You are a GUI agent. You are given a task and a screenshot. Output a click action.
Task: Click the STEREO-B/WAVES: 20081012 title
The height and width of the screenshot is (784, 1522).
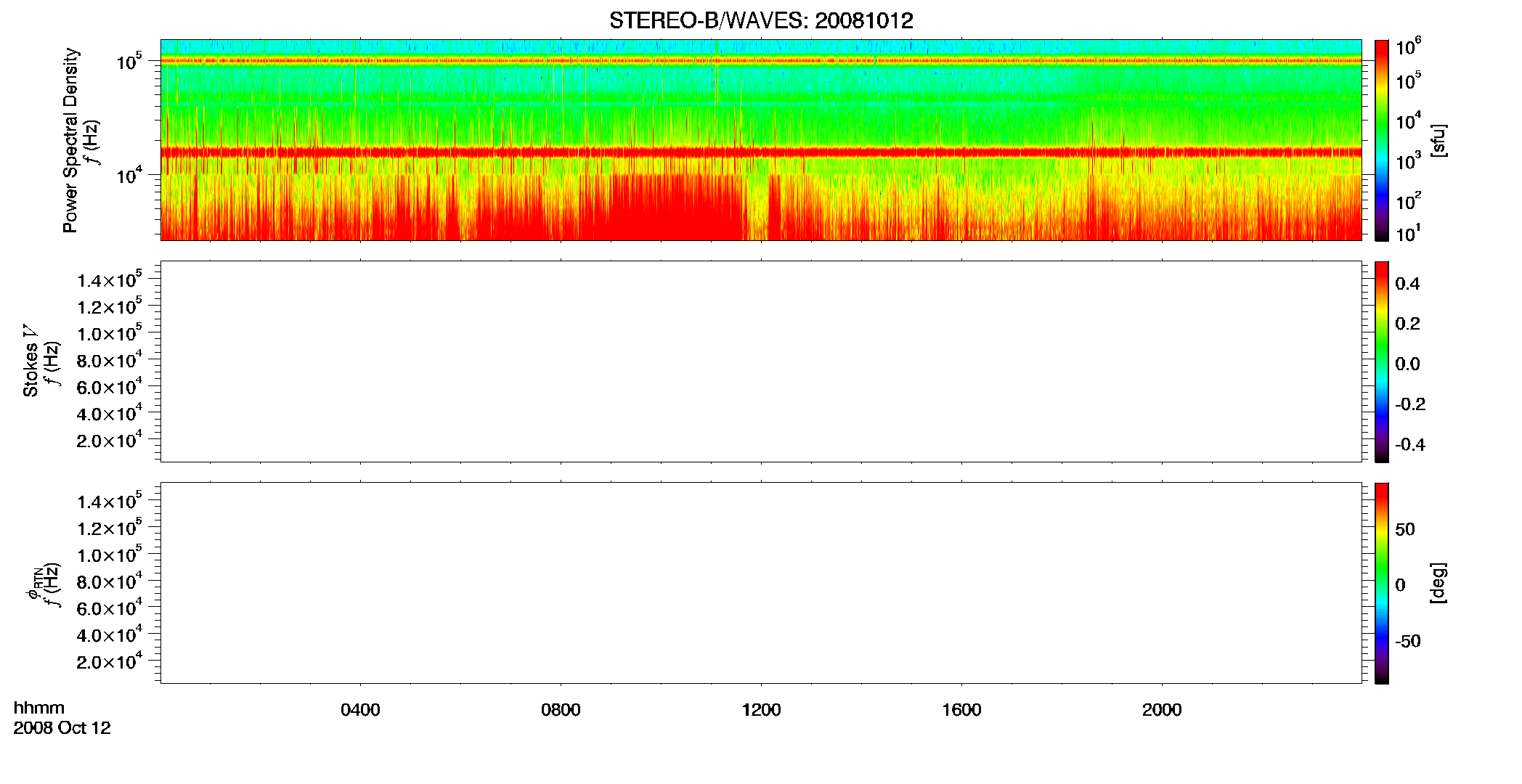[x=761, y=20]
